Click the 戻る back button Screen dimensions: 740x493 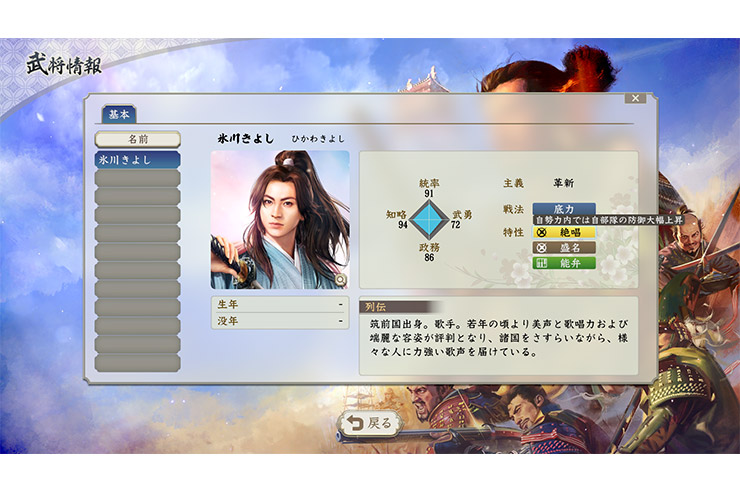coord(370,423)
